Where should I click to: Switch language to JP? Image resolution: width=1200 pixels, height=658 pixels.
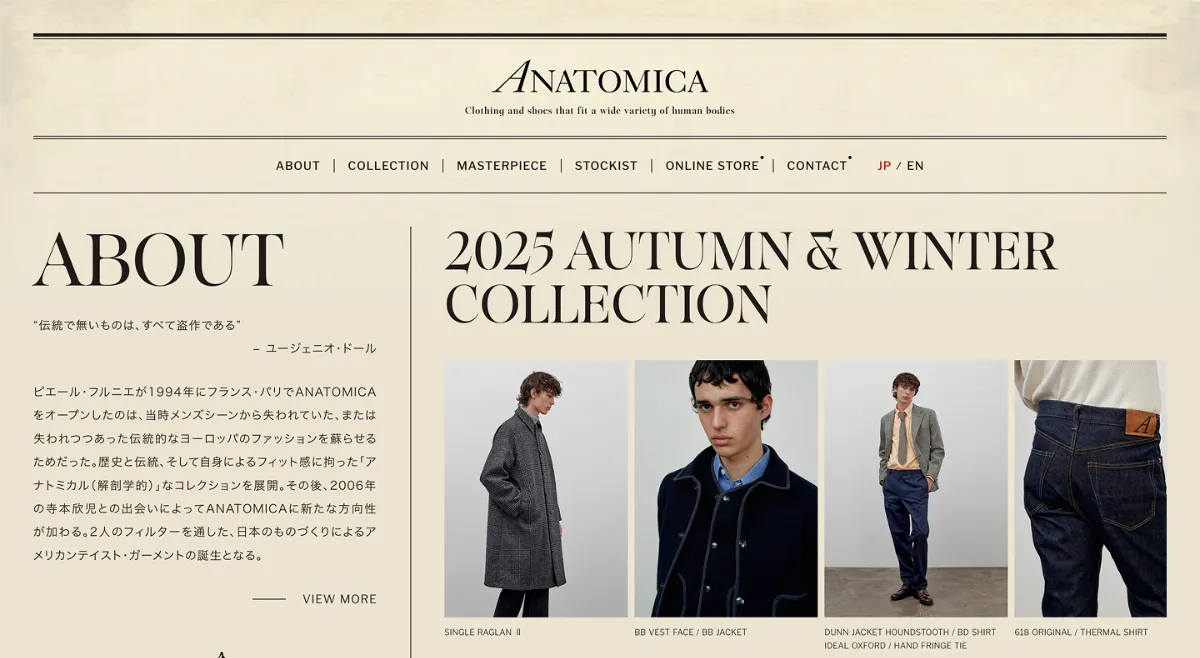884,166
